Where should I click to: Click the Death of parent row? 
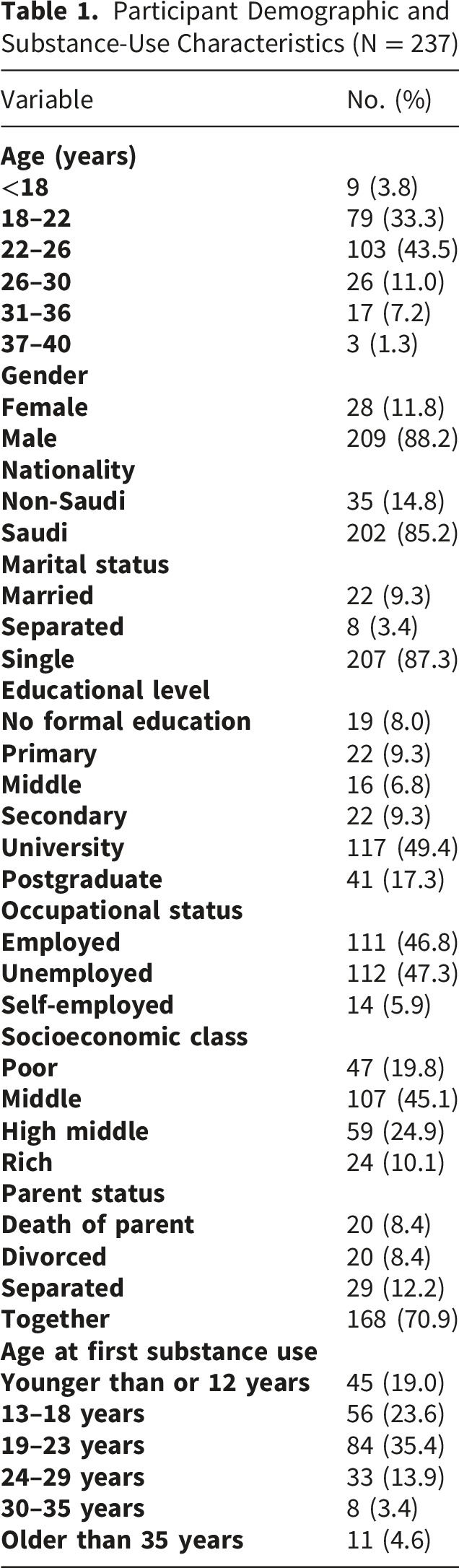(229, 1224)
